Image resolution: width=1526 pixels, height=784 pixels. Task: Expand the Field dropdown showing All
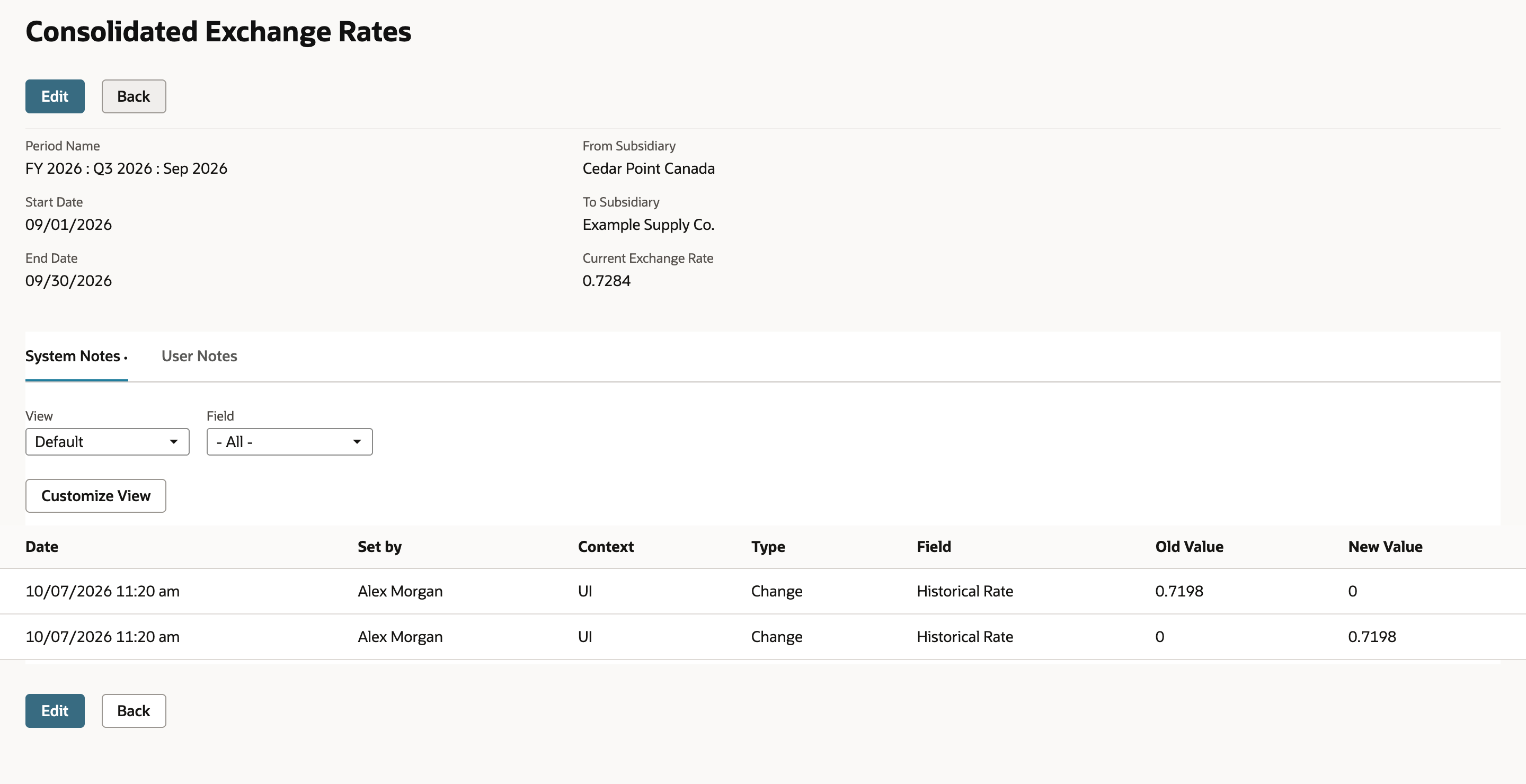(x=290, y=442)
